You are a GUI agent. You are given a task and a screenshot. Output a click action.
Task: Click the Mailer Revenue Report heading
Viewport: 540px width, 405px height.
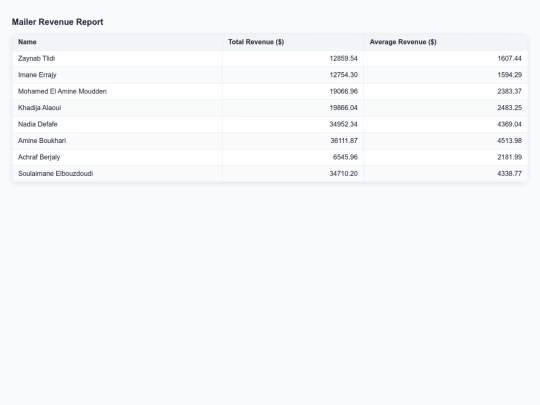coord(58,22)
